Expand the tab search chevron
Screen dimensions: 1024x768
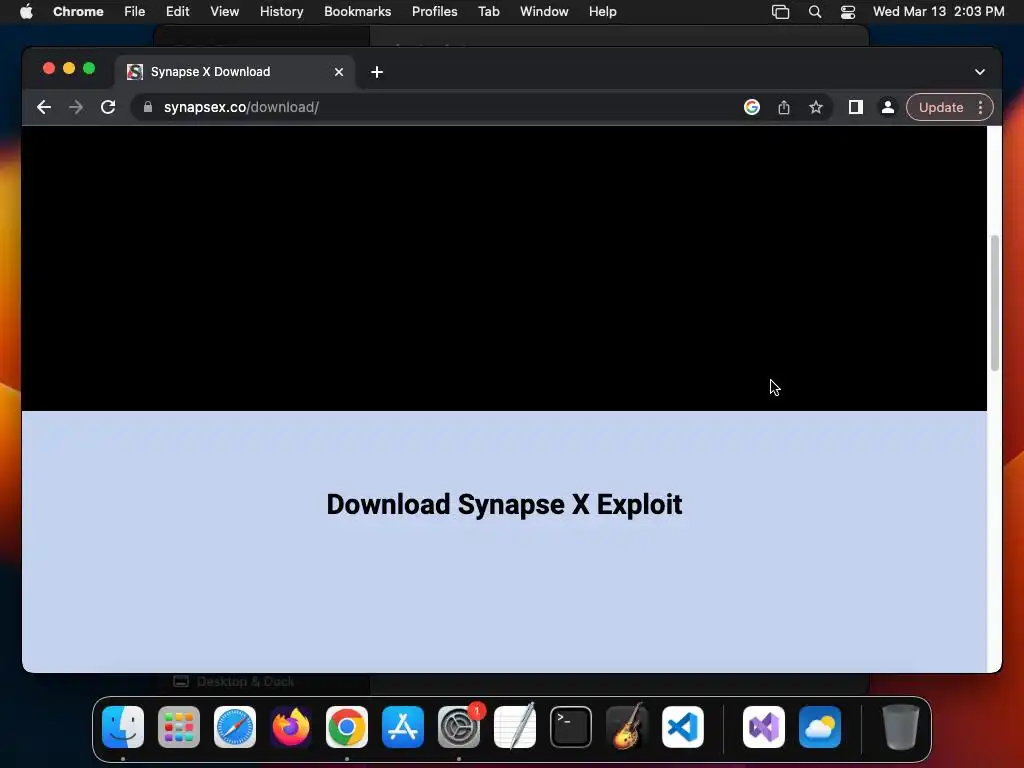(980, 72)
